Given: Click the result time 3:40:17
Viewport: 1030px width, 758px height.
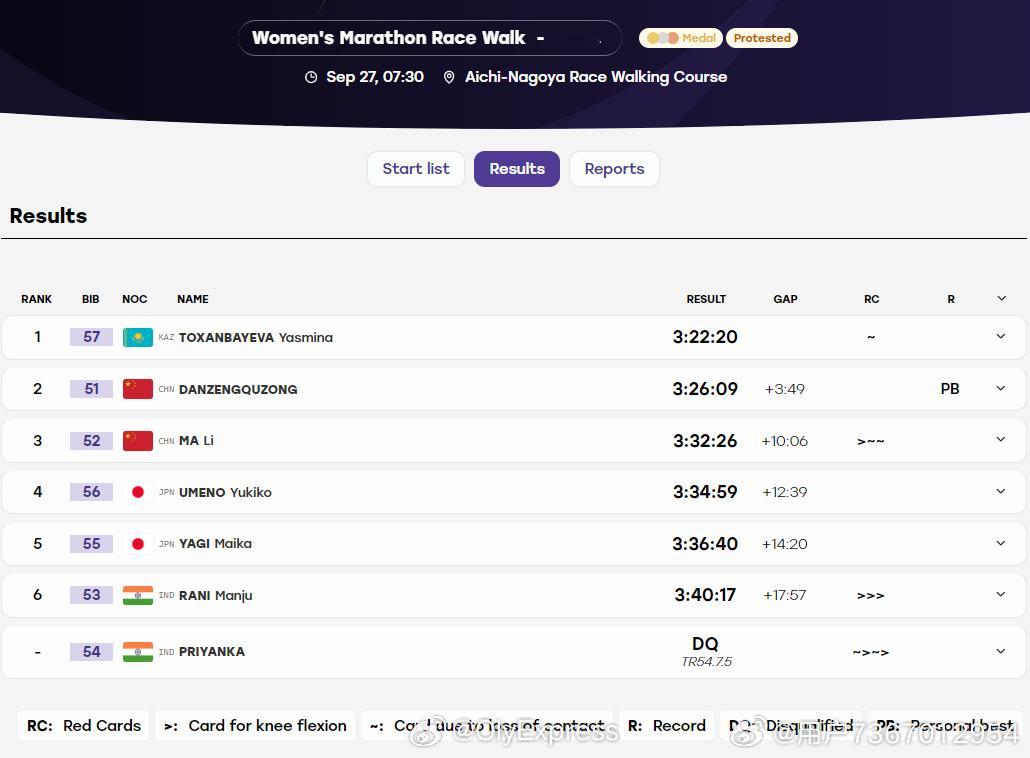Looking at the screenshot, I should 705,595.
